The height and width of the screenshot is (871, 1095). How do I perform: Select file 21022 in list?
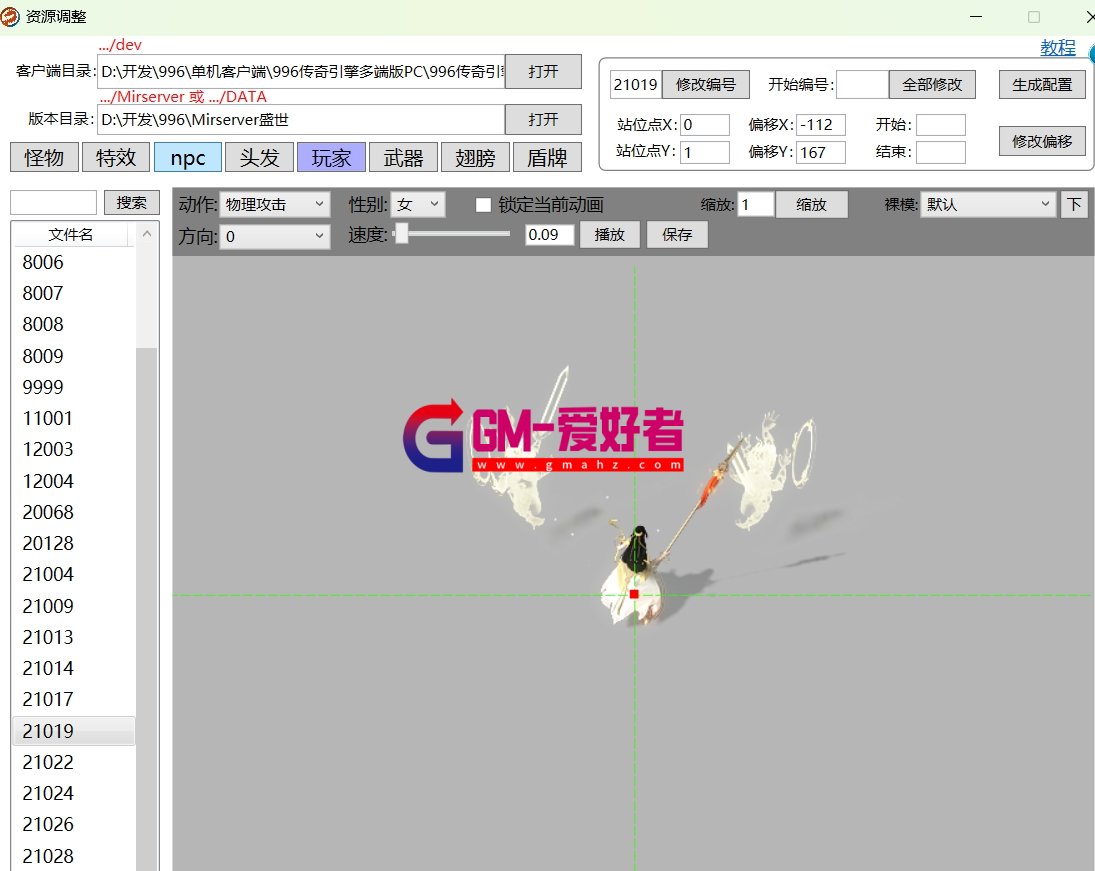coord(74,762)
